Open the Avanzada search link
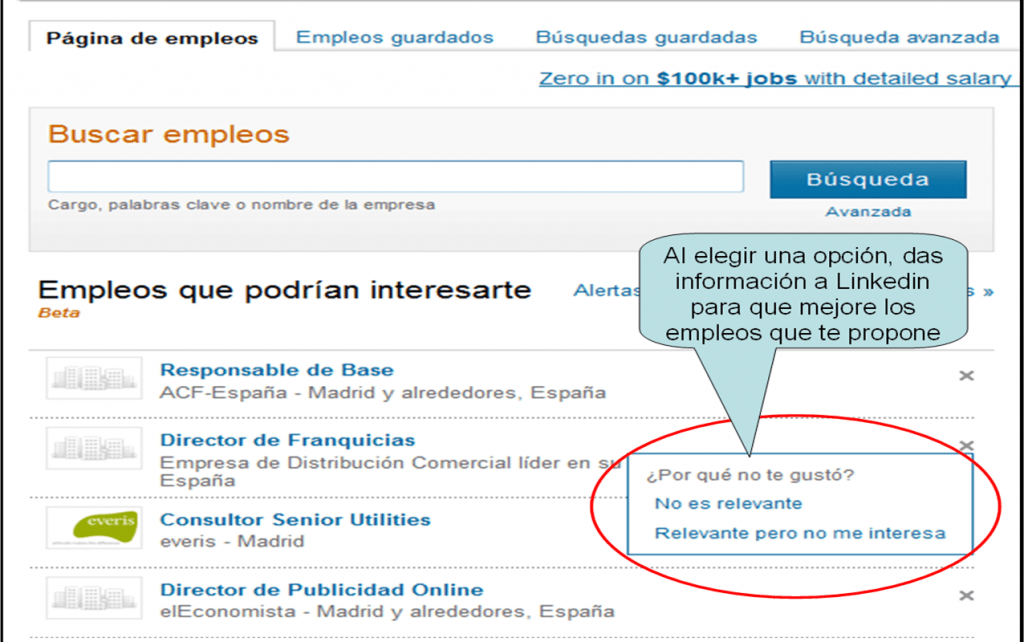The height and width of the screenshot is (642, 1024). coord(868,212)
